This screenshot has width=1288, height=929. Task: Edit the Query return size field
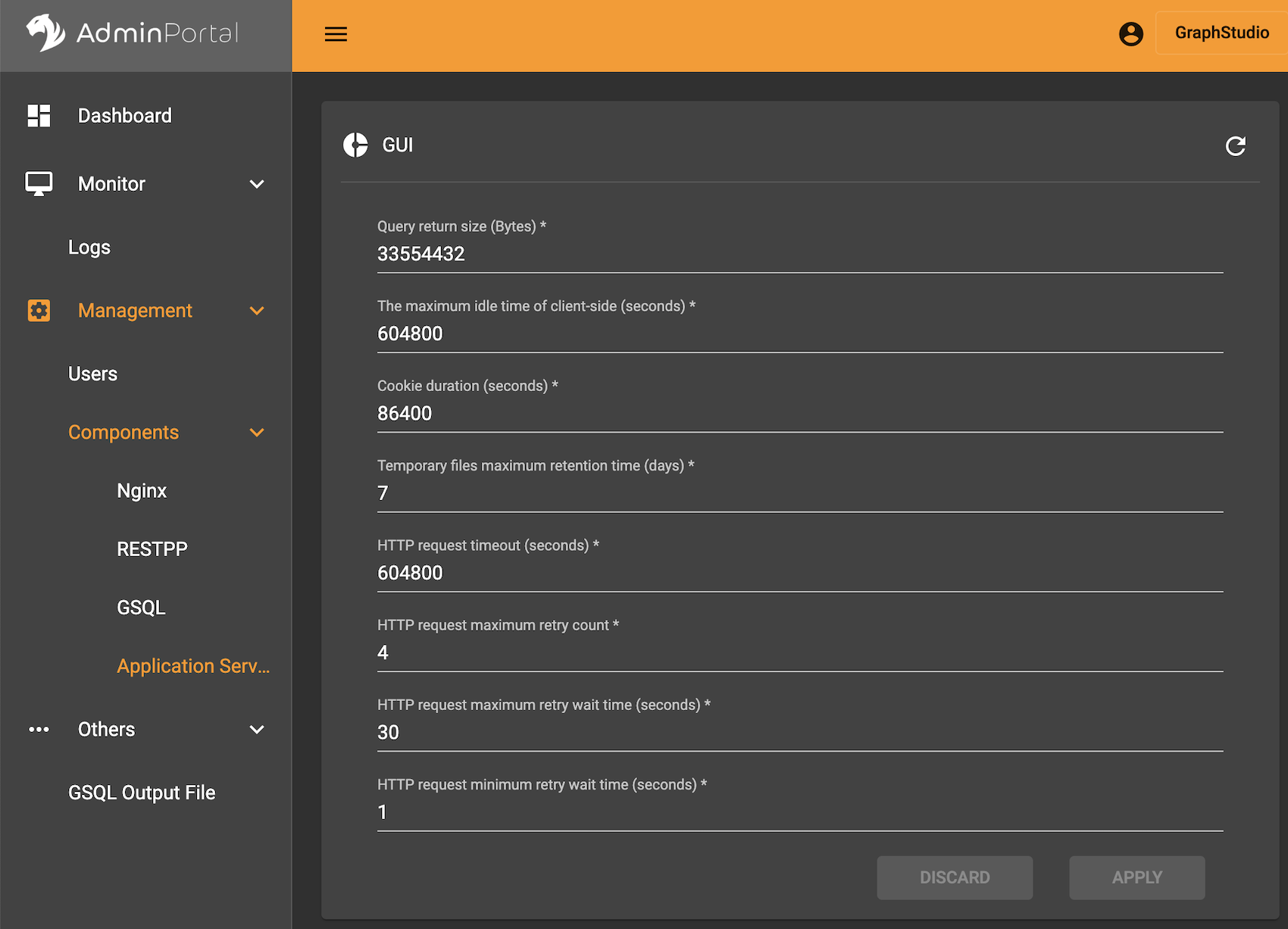pyautogui.click(x=800, y=254)
